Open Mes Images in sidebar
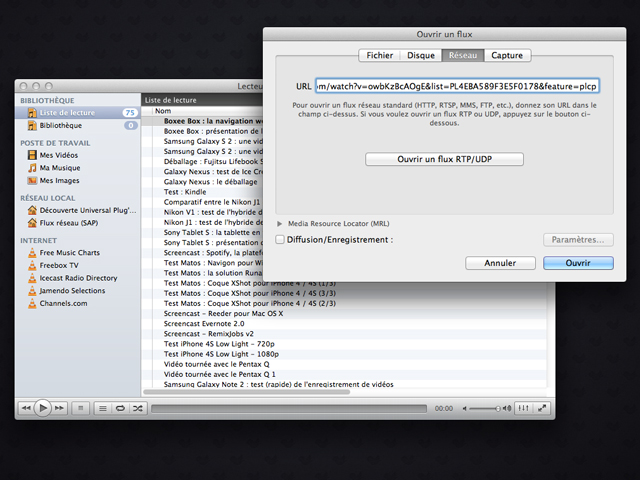 (53, 180)
